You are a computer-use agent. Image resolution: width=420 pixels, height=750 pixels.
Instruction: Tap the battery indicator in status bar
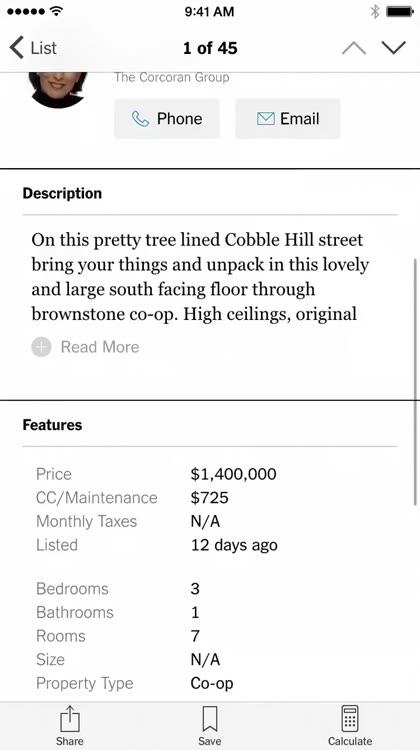pos(400,12)
